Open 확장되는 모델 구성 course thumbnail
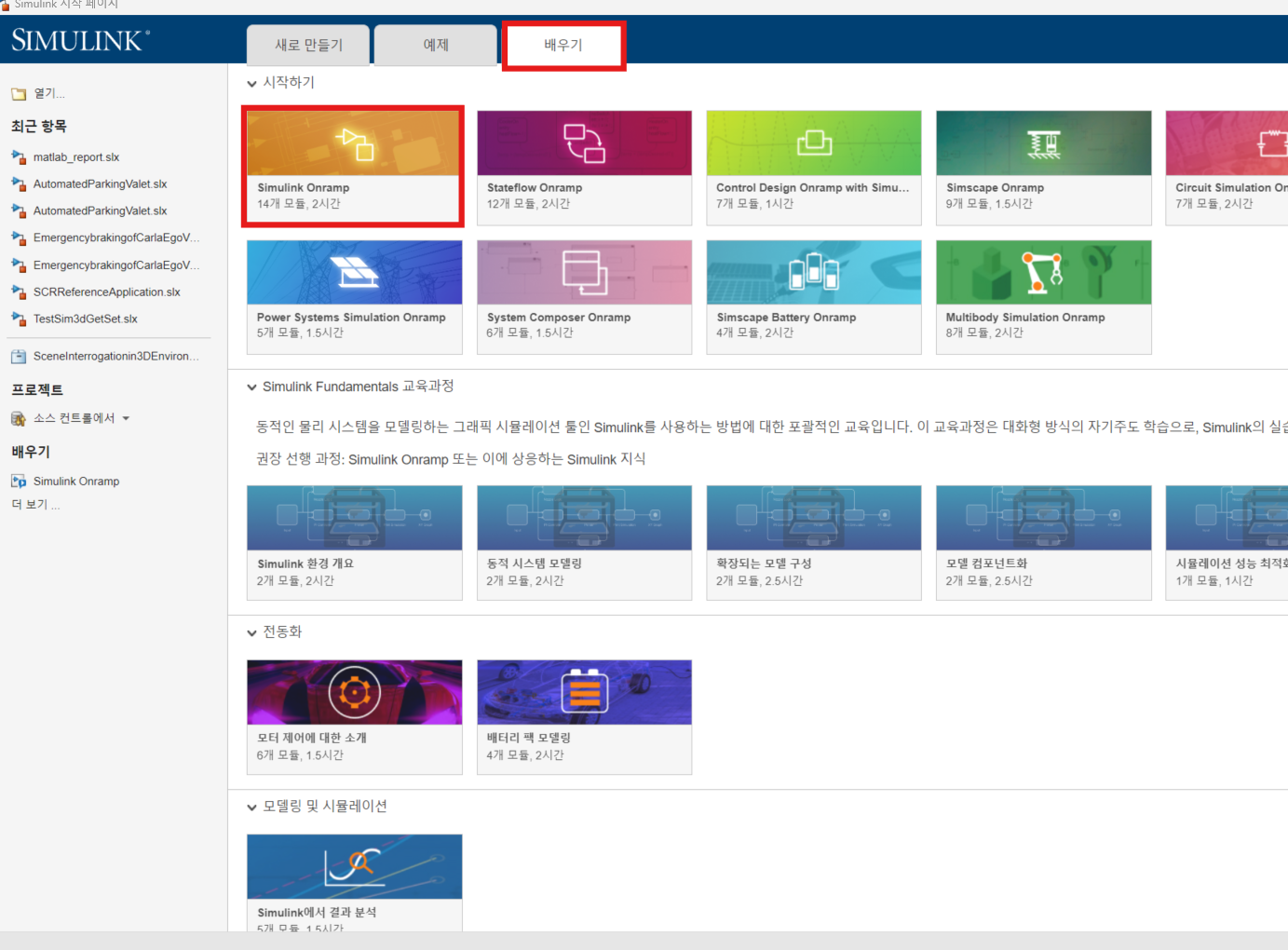The height and width of the screenshot is (950, 1288). (x=814, y=518)
